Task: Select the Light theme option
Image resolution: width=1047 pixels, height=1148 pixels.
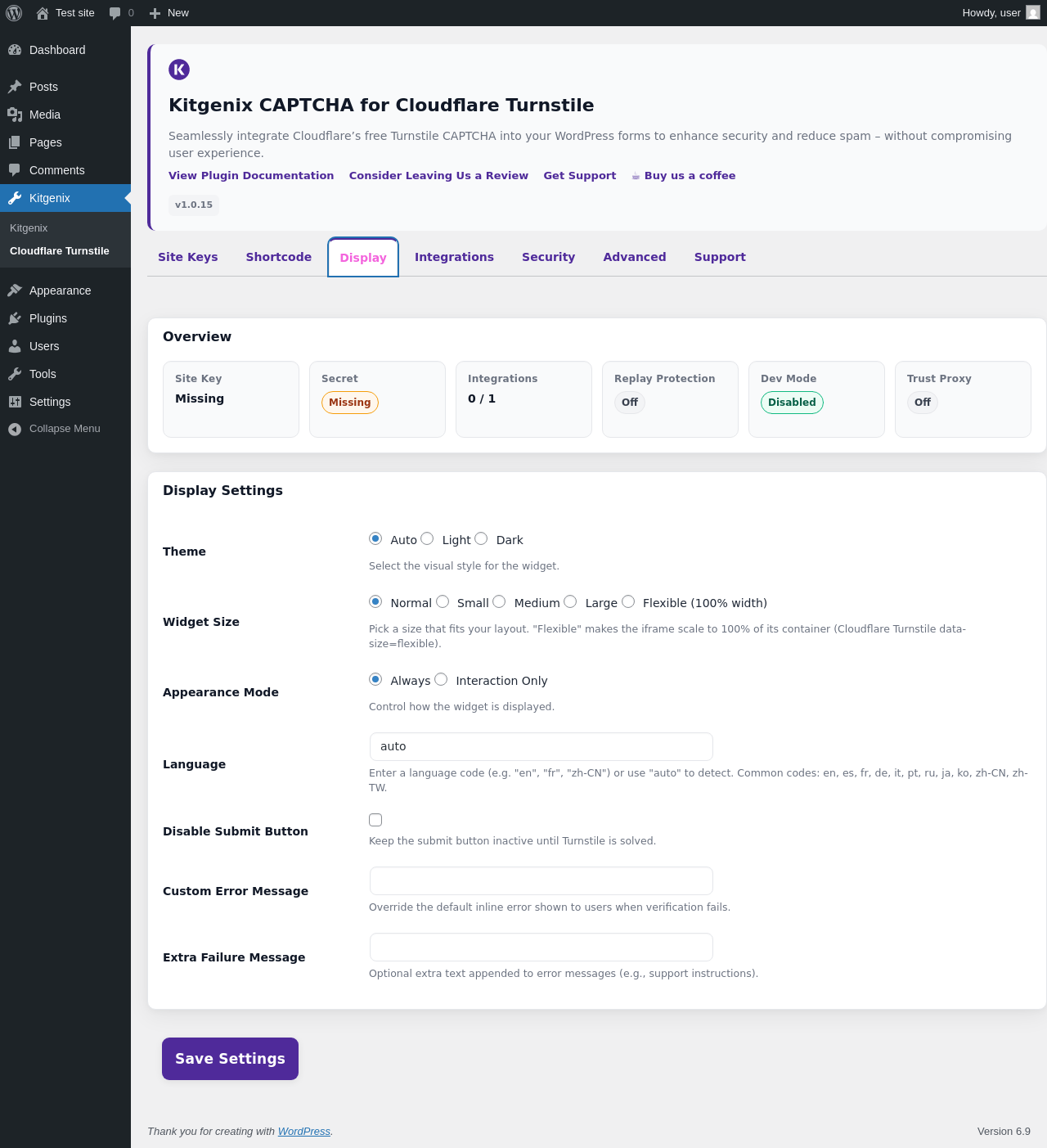Action: click(427, 538)
